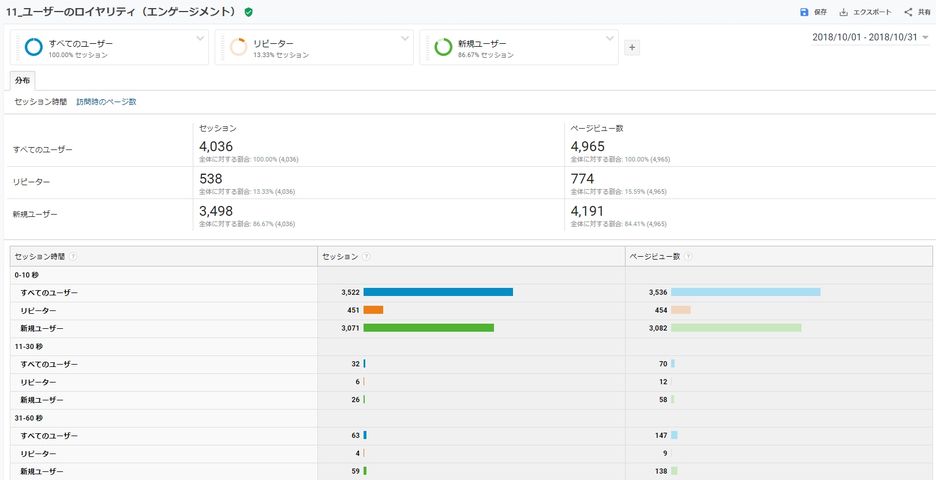Click the 31-60 秒 row group label
This screenshot has width=936, height=480.
pyautogui.click(x=29, y=418)
